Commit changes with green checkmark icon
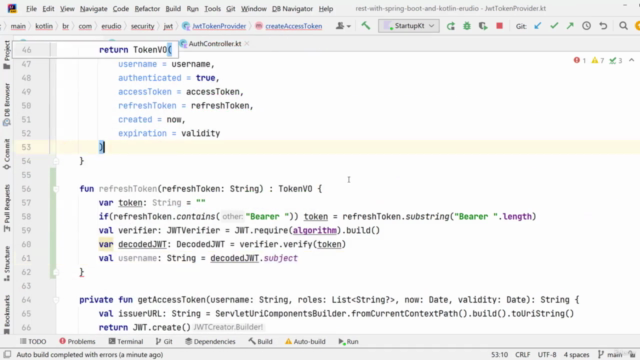Viewport: 640px width, 360px height. (x=554, y=26)
